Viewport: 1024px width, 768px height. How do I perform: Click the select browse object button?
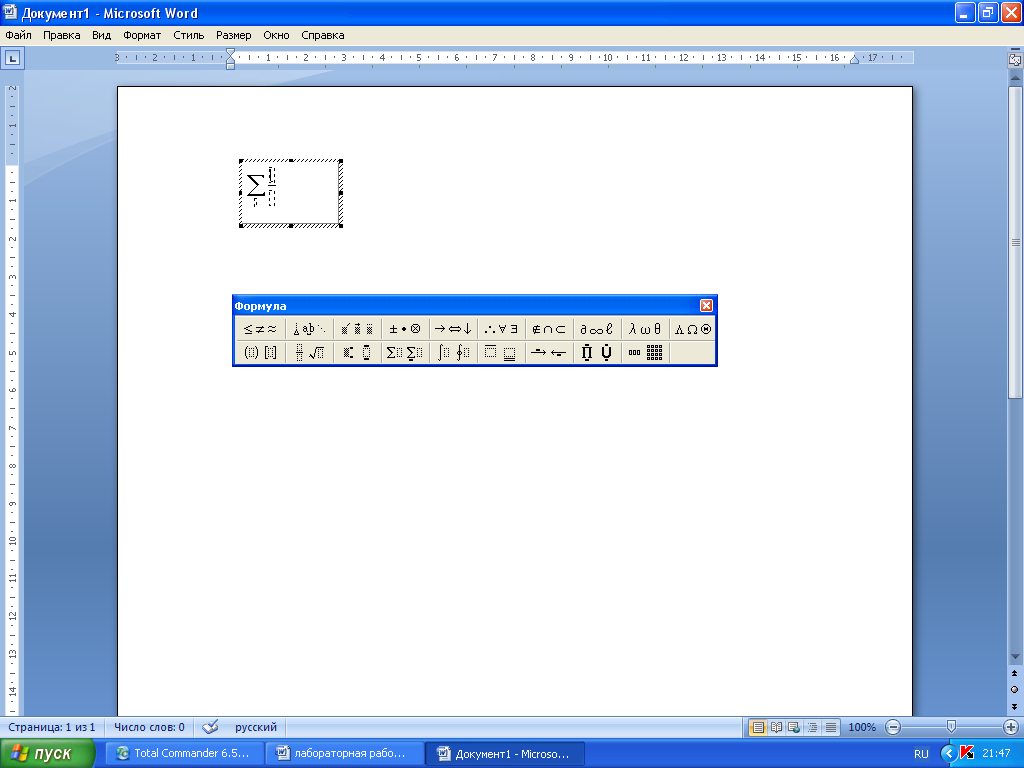1015,690
